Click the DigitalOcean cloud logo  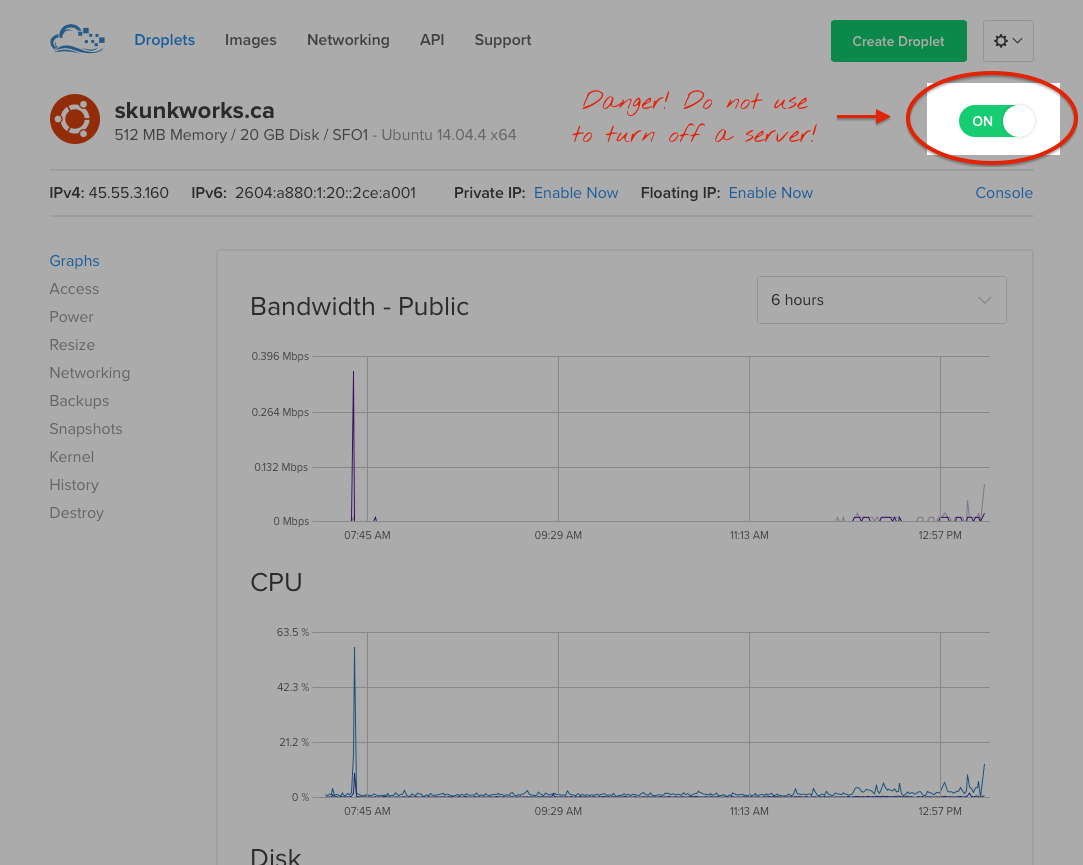click(77, 39)
